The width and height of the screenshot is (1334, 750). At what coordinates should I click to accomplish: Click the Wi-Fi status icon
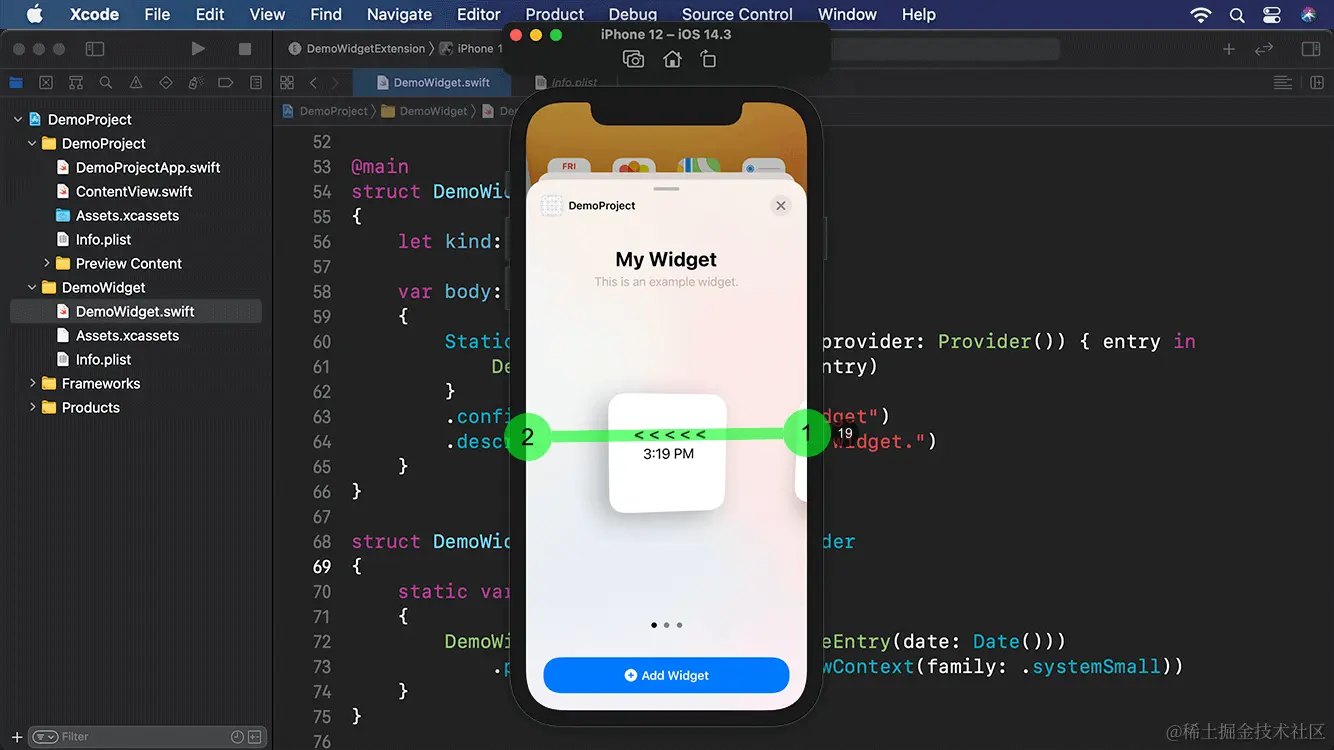click(x=1200, y=15)
